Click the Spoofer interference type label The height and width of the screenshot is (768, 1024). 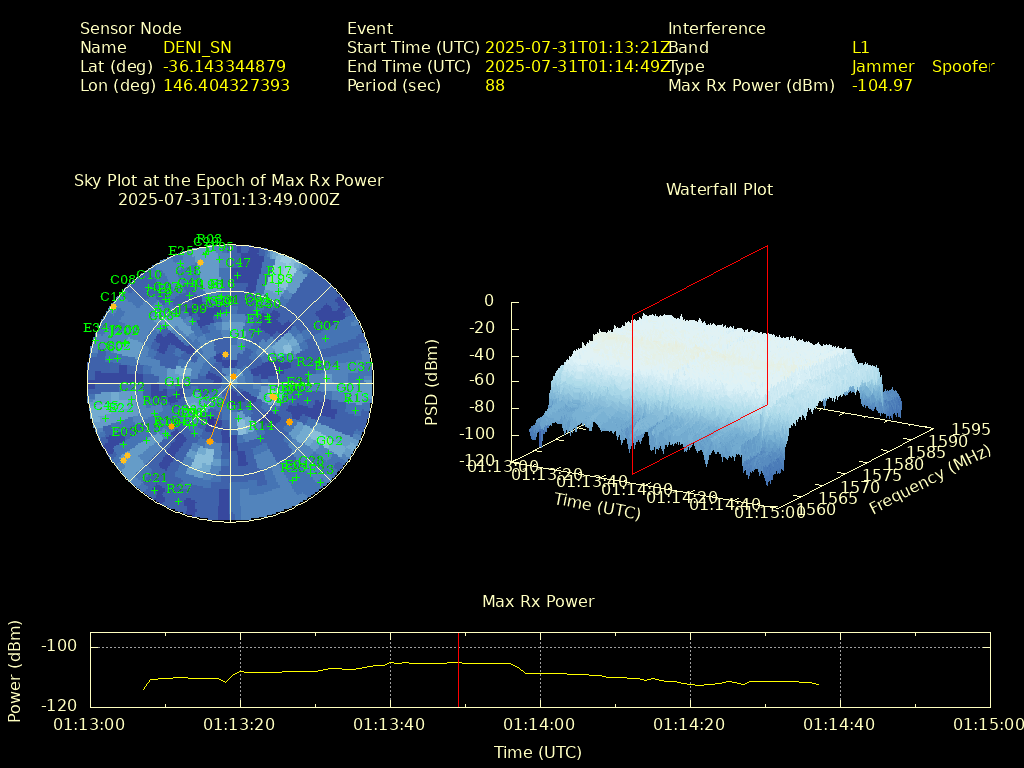tap(962, 66)
